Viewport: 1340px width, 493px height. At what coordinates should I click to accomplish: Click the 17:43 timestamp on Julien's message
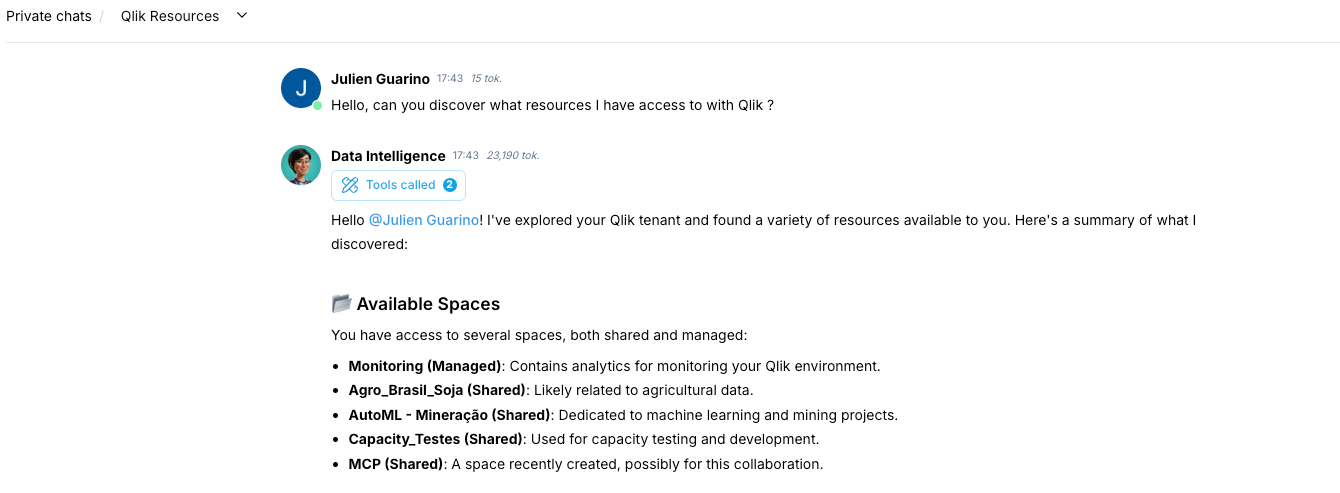point(450,79)
